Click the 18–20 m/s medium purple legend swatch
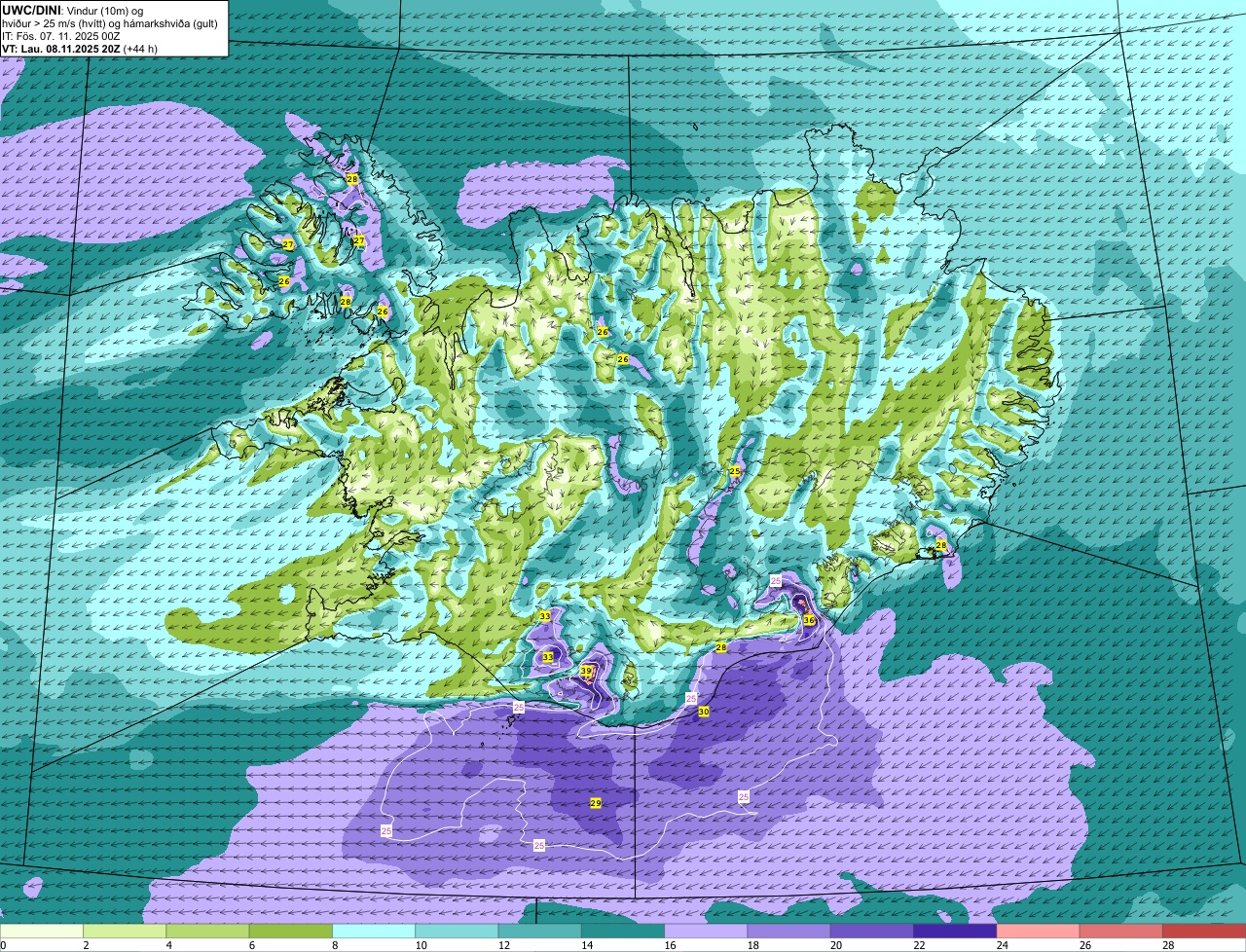The width and height of the screenshot is (1246, 952). 788,932
